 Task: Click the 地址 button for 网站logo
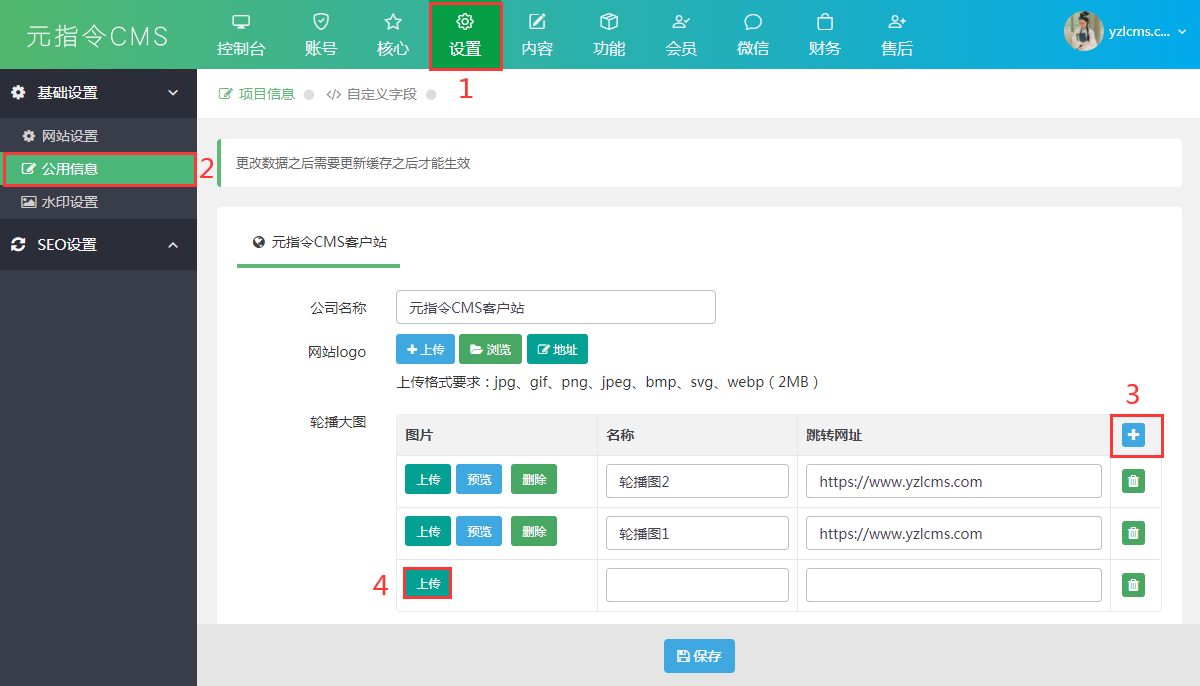click(557, 349)
